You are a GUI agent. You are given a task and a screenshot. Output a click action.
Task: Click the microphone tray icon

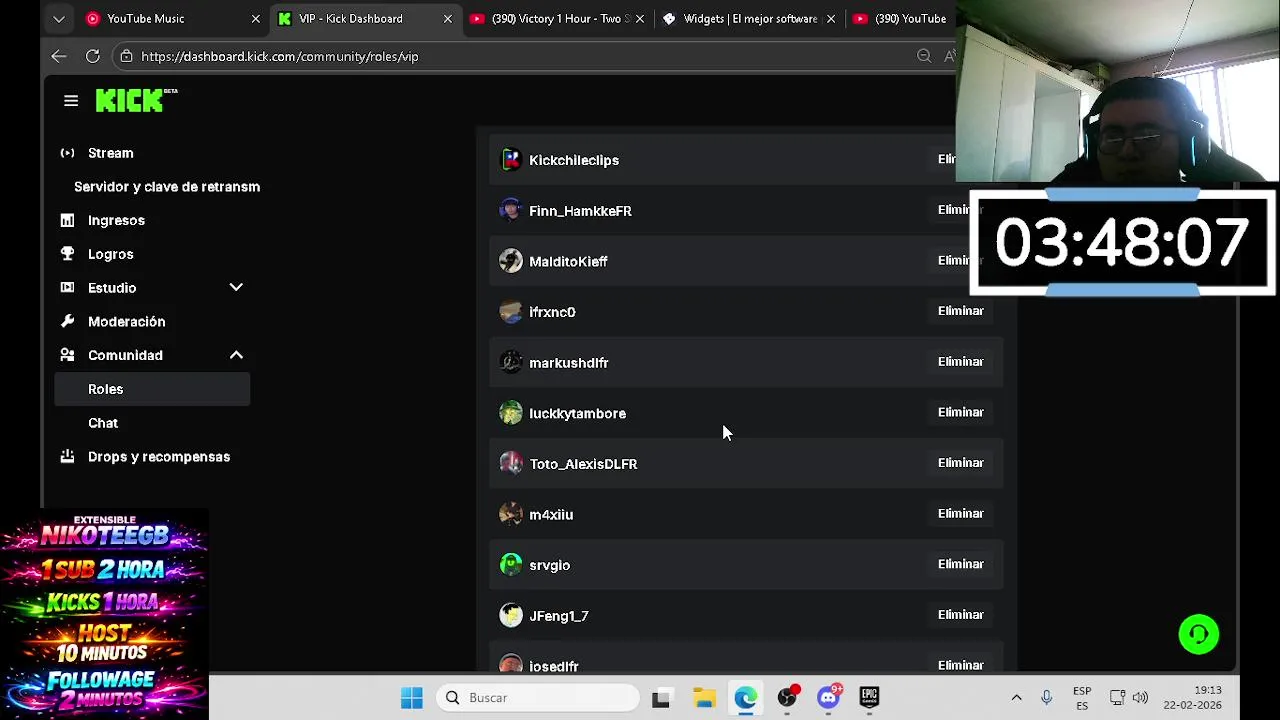1046,698
